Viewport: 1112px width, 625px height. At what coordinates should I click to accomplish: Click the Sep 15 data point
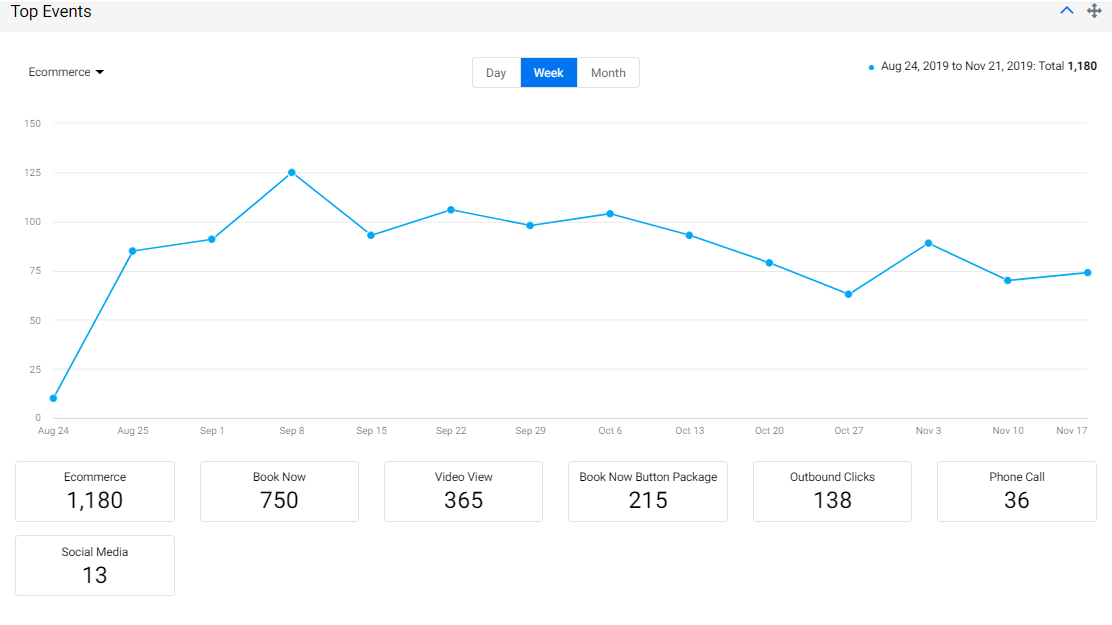click(371, 236)
